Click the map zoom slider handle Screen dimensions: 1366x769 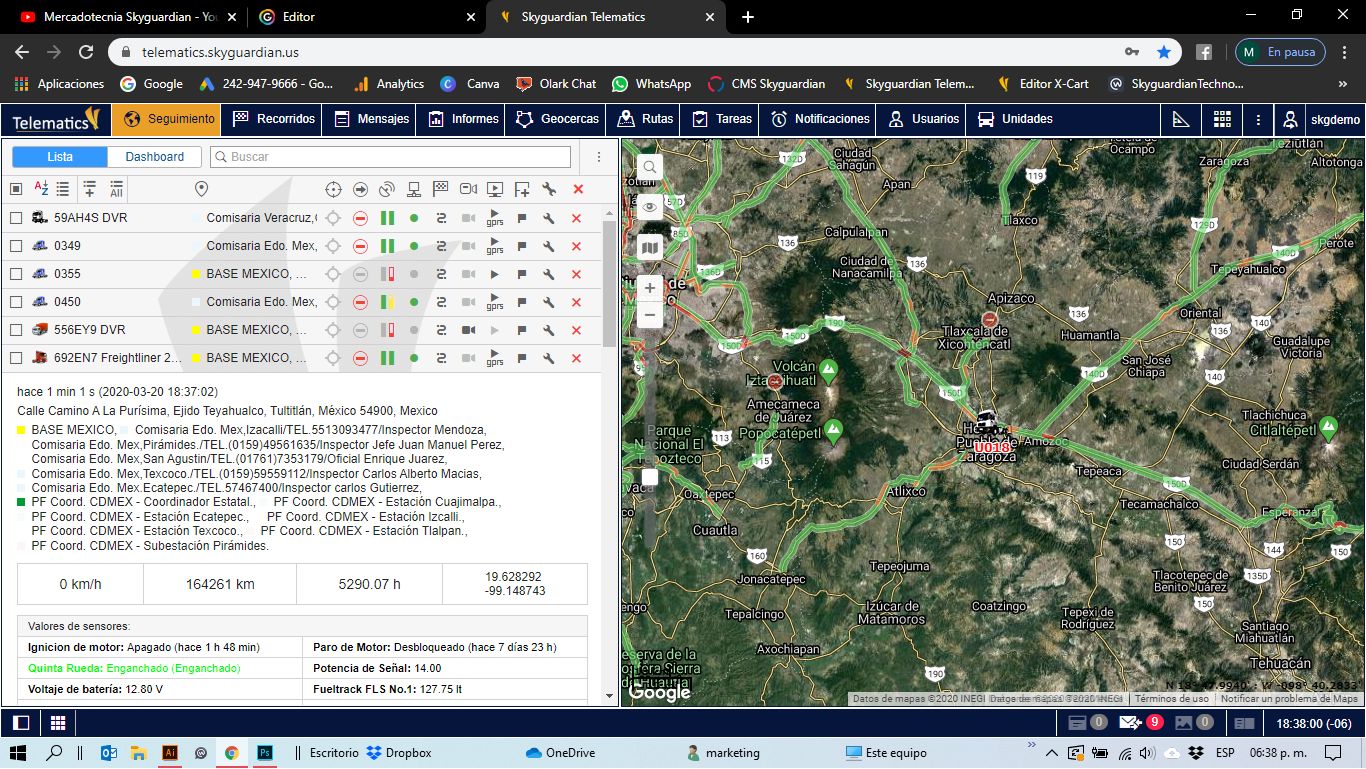650,477
